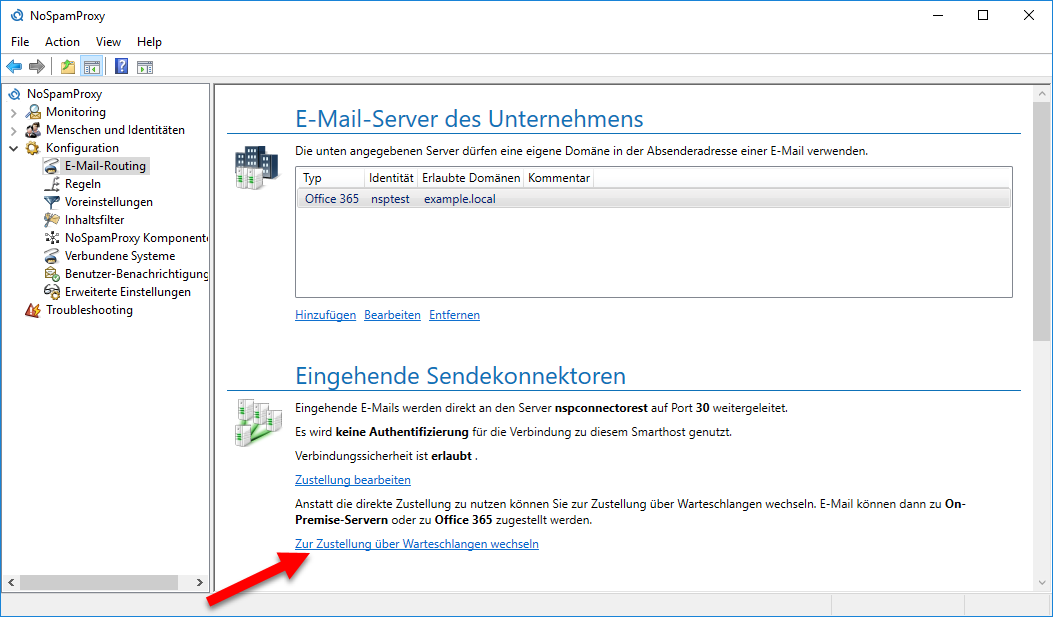The width and height of the screenshot is (1053, 617).
Task: Collapse the Konfiguration tree node
Action: (x=14, y=148)
